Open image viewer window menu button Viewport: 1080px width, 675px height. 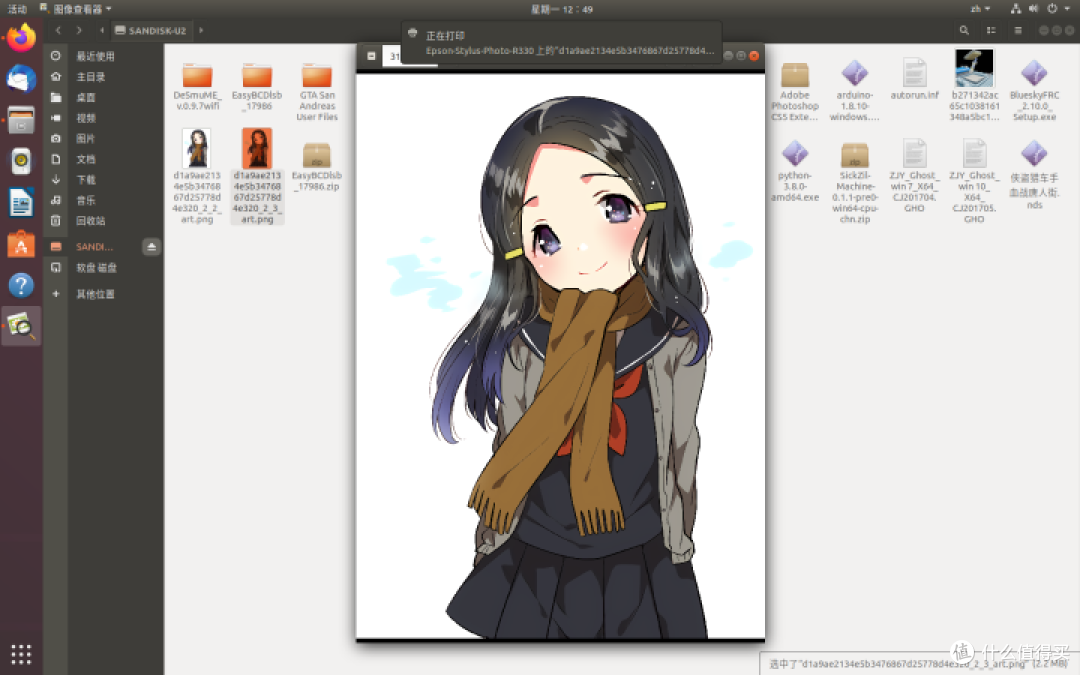click(x=371, y=56)
